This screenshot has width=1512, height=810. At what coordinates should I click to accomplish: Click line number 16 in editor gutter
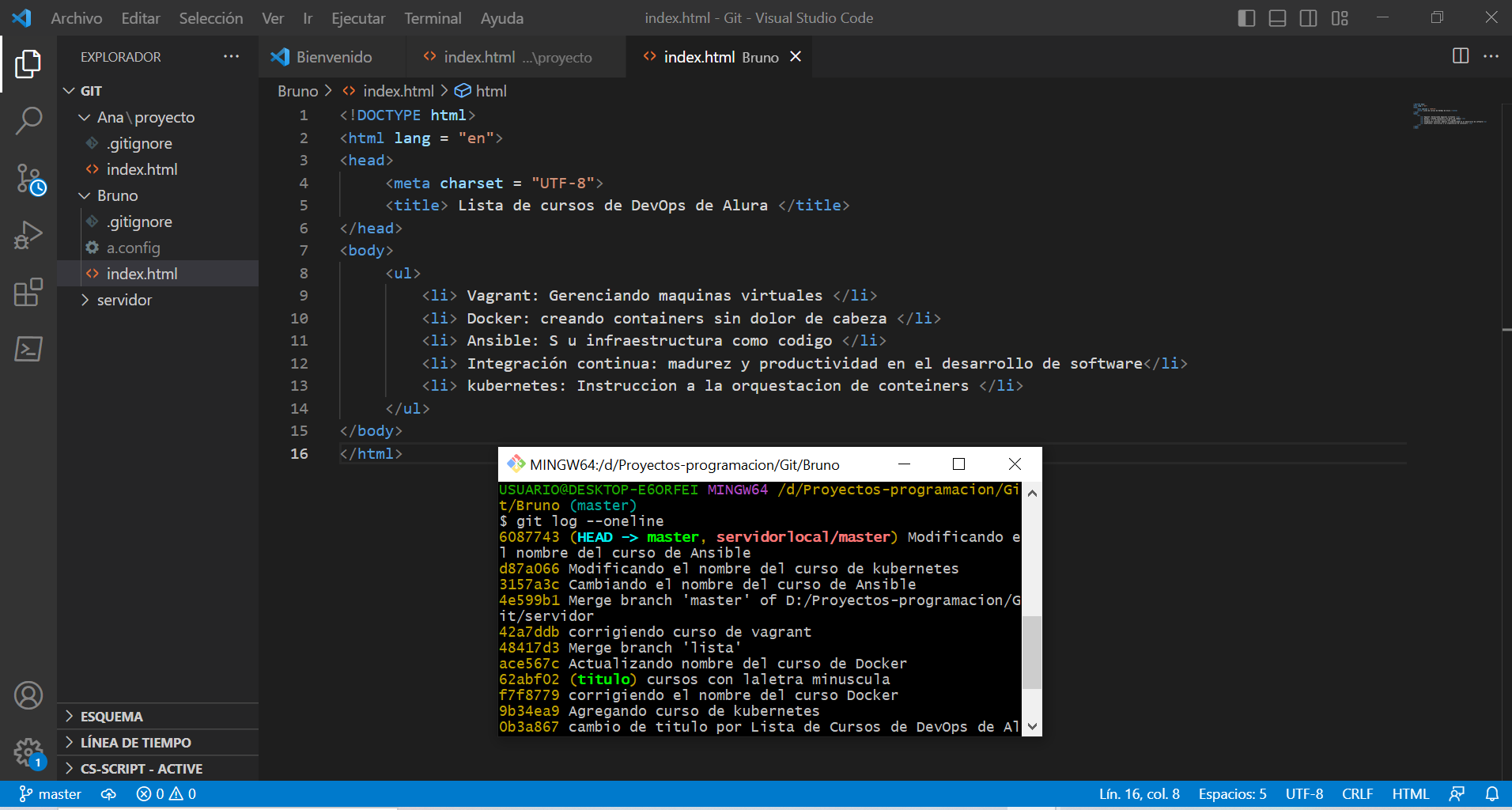pyautogui.click(x=299, y=453)
